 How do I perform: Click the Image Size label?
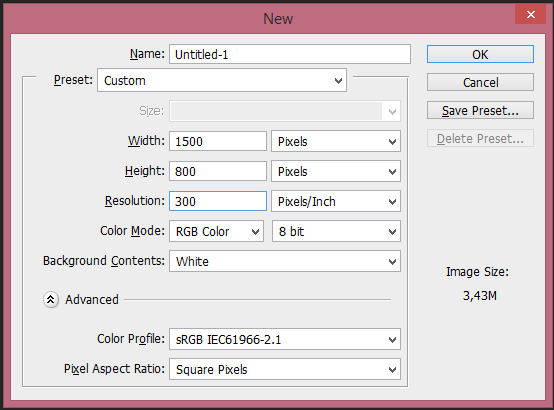(x=477, y=272)
